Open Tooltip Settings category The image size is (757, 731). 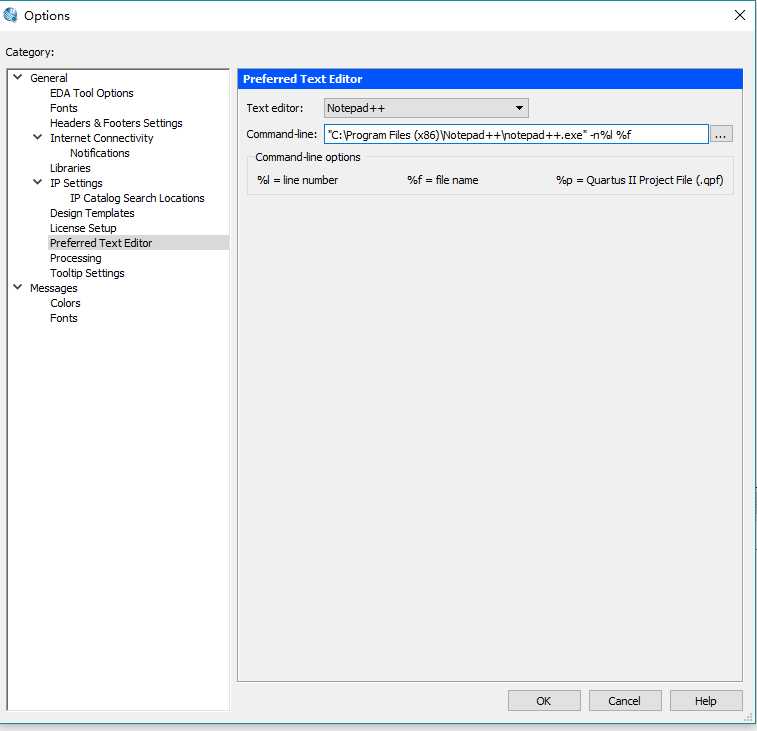click(87, 273)
